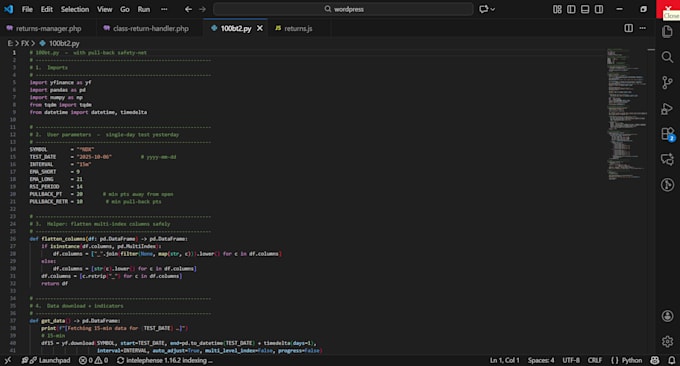Image resolution: width=680 pixels, height=366 pixels.
Task: Open the notifications bell
Action: click(x=671, y=360)
